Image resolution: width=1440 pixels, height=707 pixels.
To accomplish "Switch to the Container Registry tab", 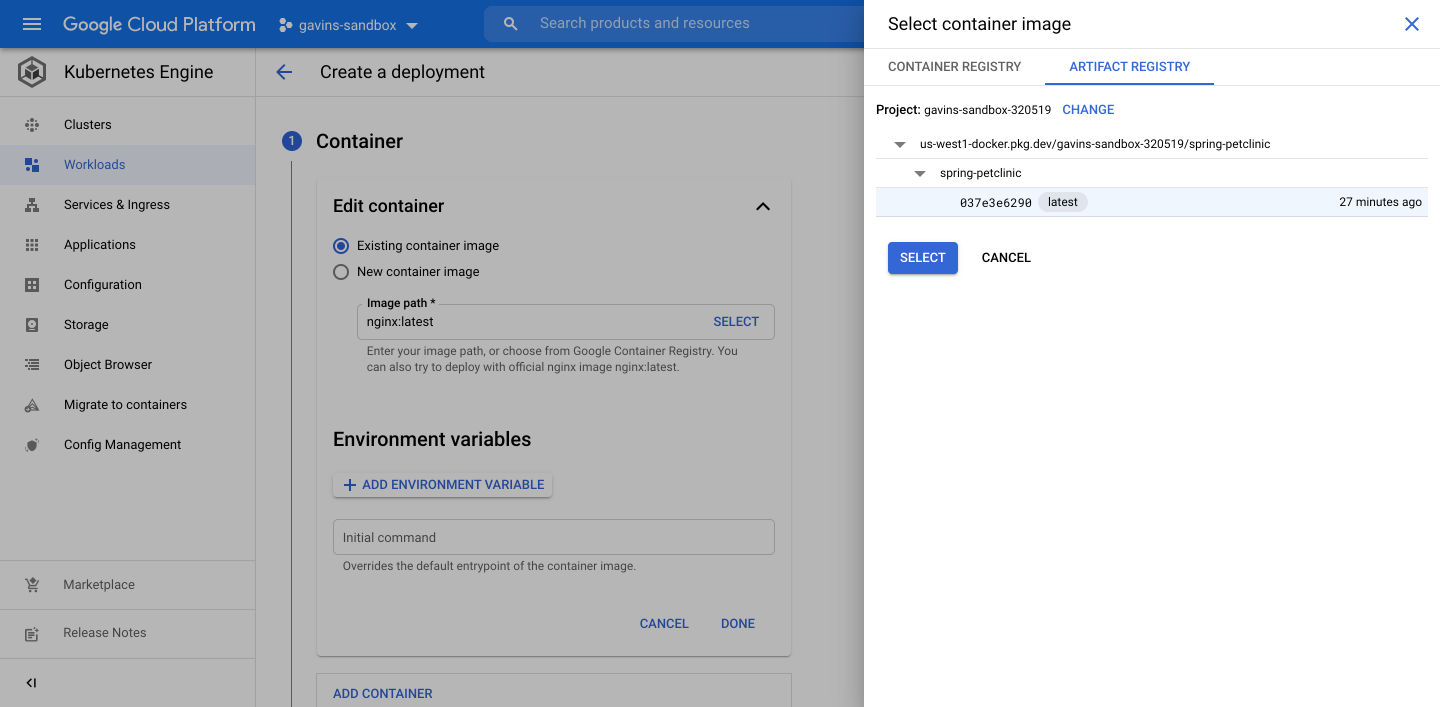I will coord(953,67).
